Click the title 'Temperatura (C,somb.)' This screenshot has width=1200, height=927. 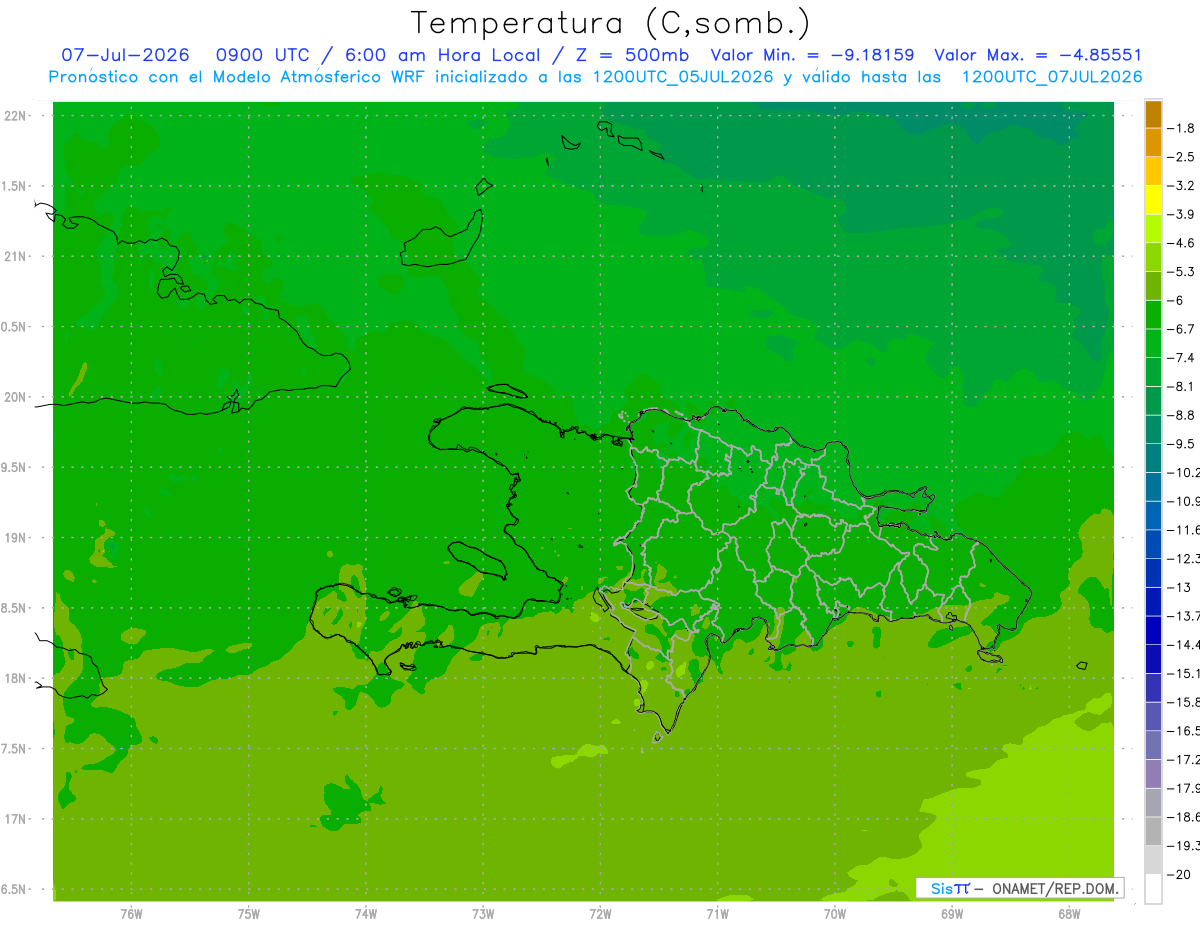point(611,22)
